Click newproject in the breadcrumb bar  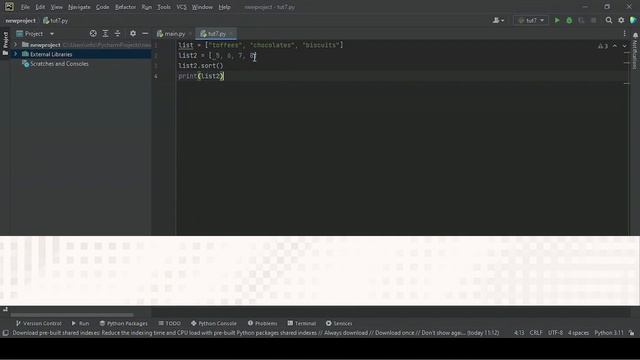[20, 20]
